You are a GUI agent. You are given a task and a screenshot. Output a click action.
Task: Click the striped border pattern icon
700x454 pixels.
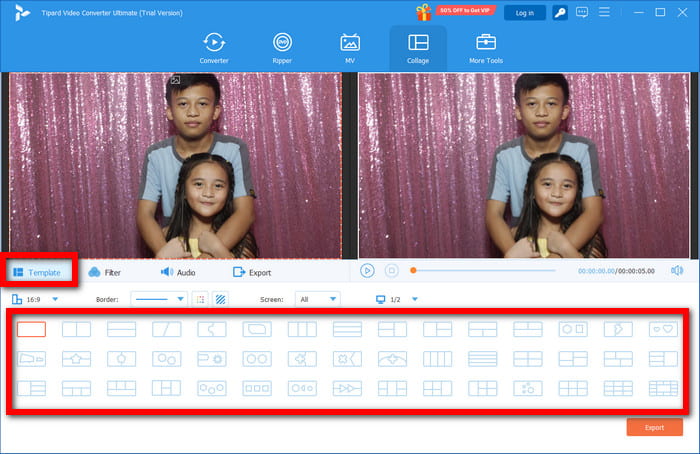point(221,299)
